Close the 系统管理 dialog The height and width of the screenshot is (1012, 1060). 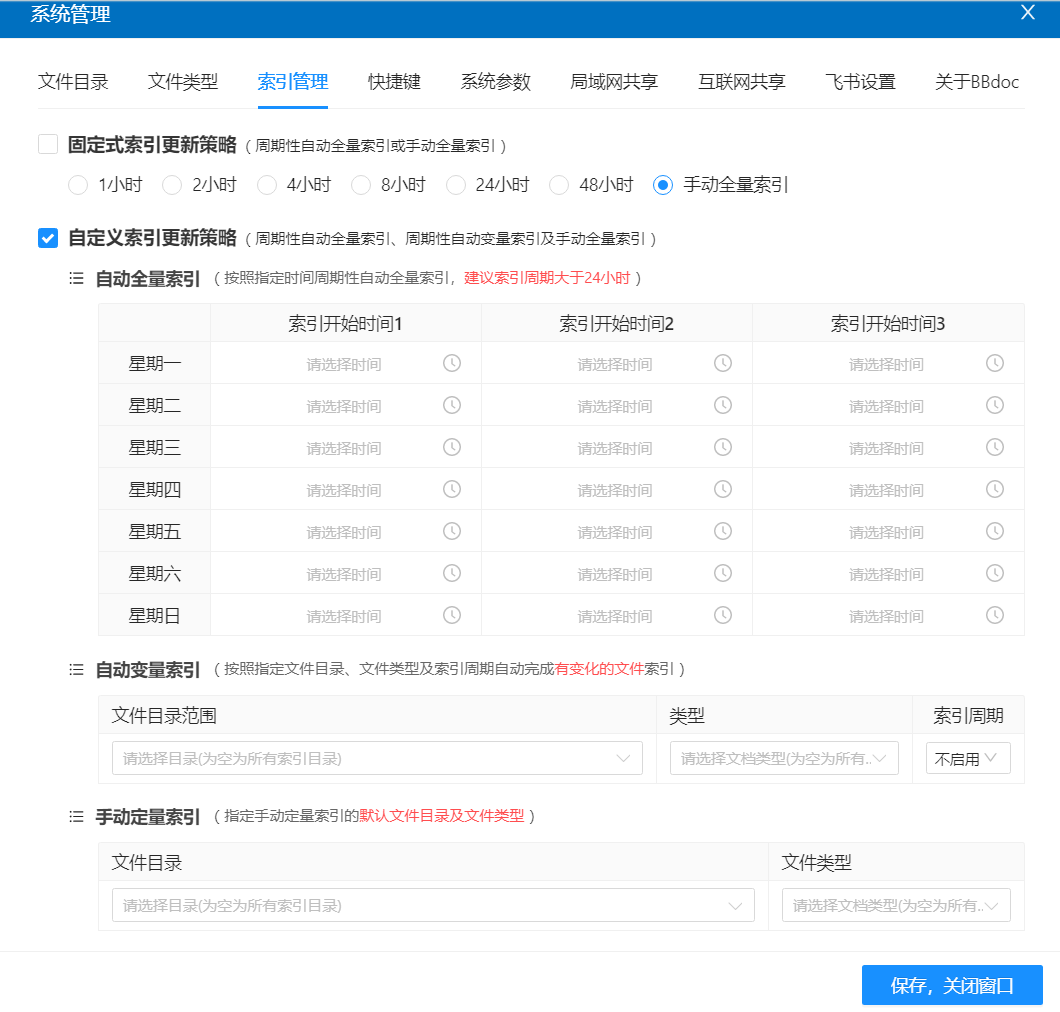coord(1028,13)
